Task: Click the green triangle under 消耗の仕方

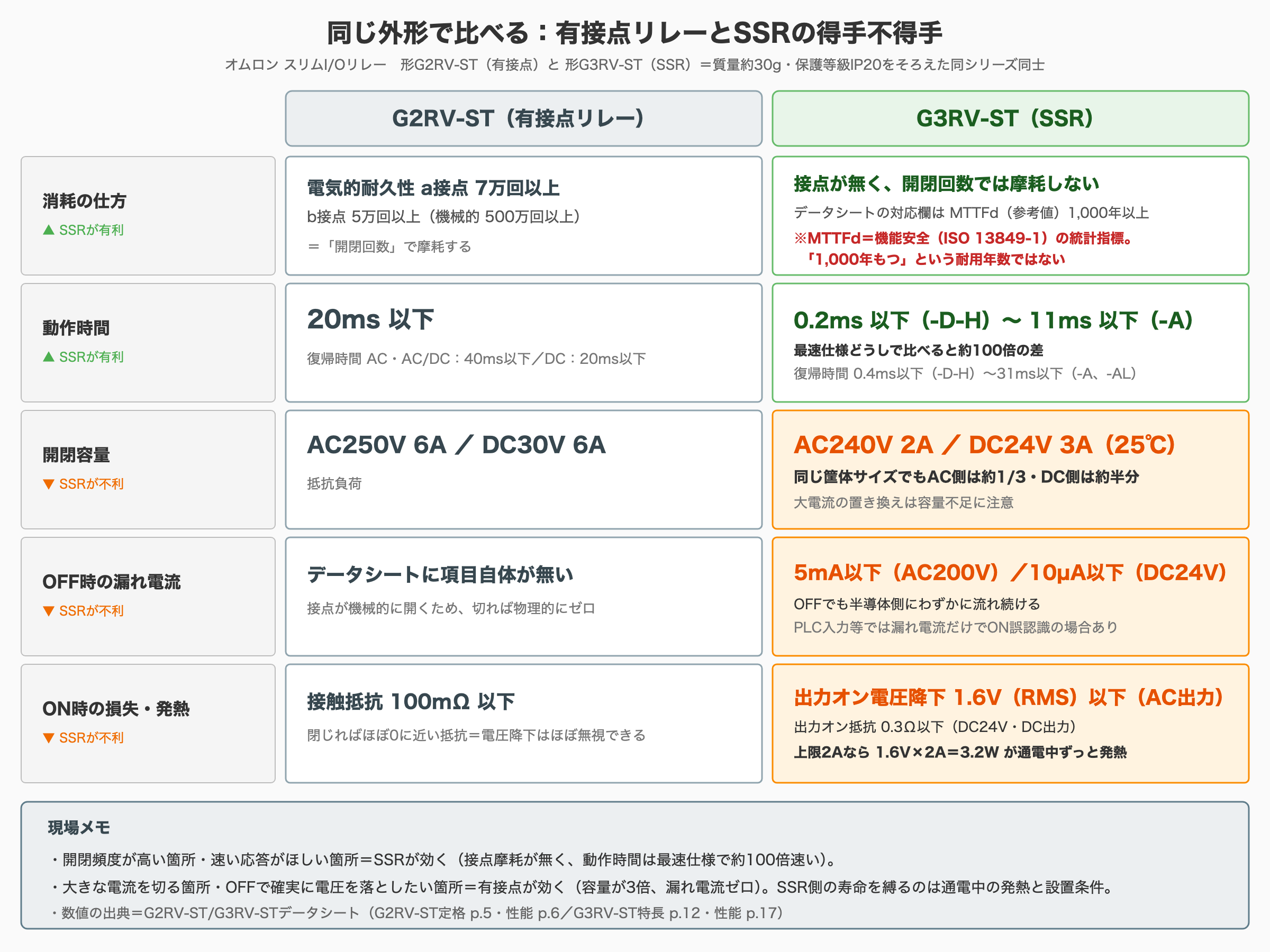Action: (x=49, y=230)
